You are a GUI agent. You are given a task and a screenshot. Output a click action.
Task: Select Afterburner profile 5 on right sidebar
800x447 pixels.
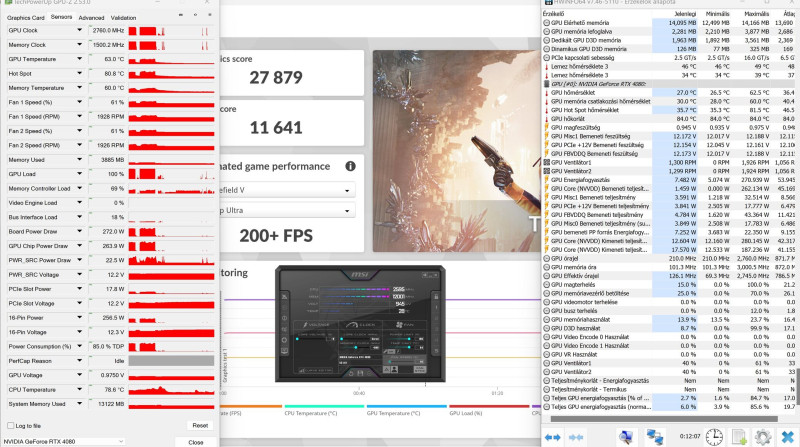coord(436,351)
